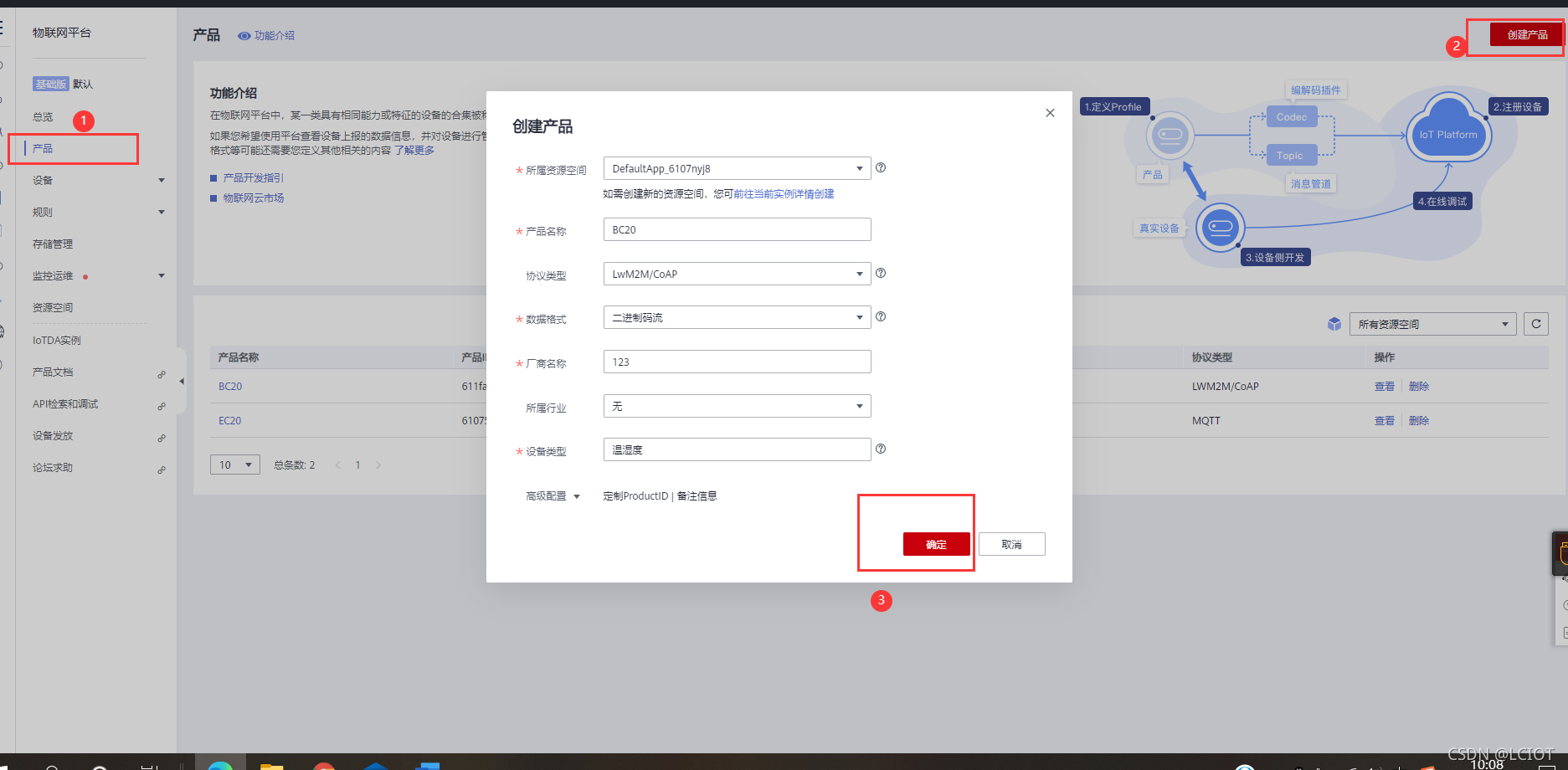Collapse the sidebar with the arrow handle
The width and height of the screenshot is (1568, 770).
(182, 382)
